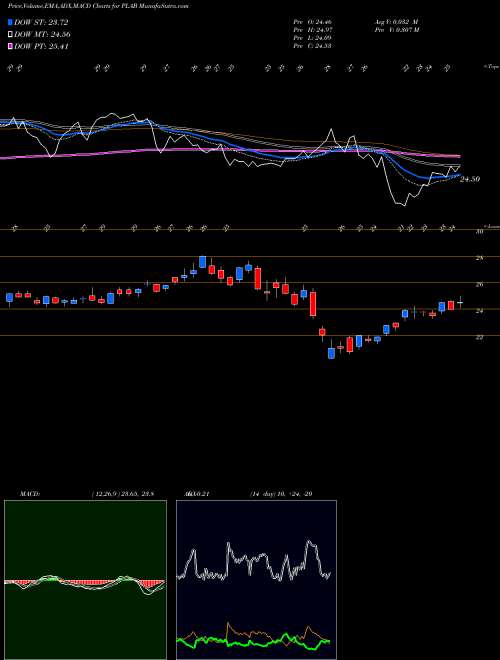The height and width of the screenshot is (660, 500).
Task: Select the DOW PT: 25.41 label
Action: click(41, 46)
